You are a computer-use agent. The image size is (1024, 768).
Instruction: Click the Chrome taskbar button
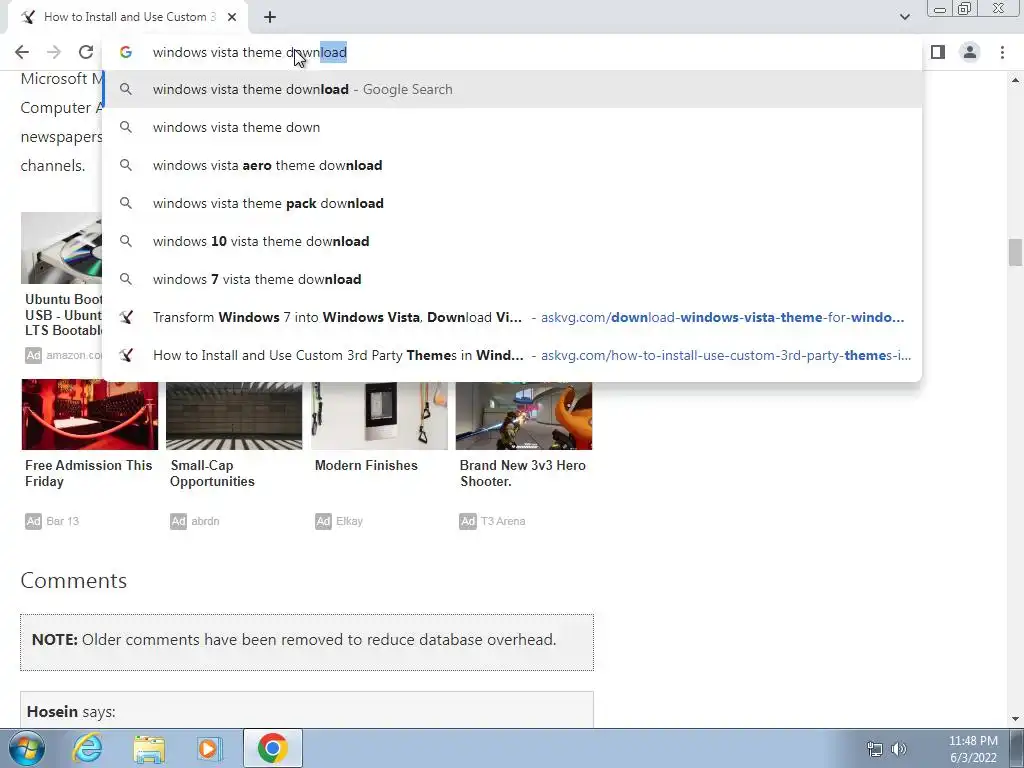(x=273, y=748)
